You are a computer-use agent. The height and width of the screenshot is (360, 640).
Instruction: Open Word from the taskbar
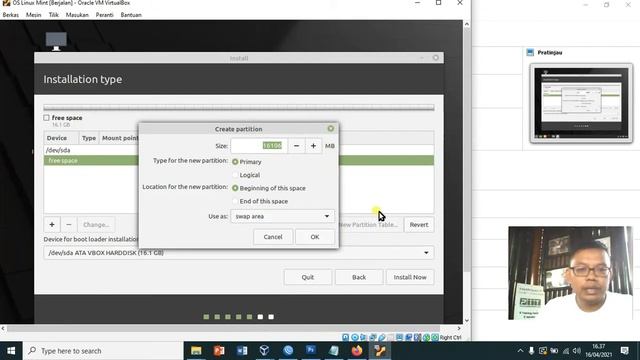(x=242, y=351)
